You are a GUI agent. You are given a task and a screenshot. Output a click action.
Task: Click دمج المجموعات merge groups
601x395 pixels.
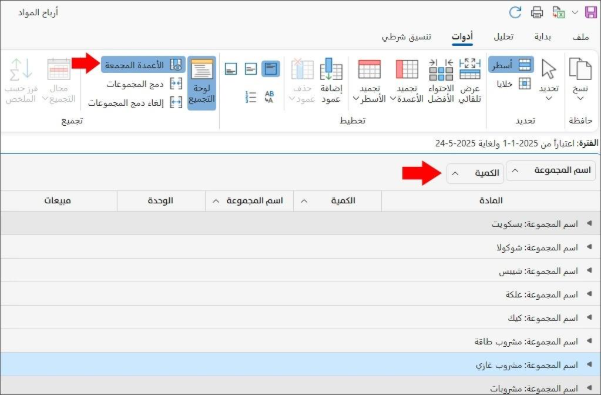(x=135, y=84)
